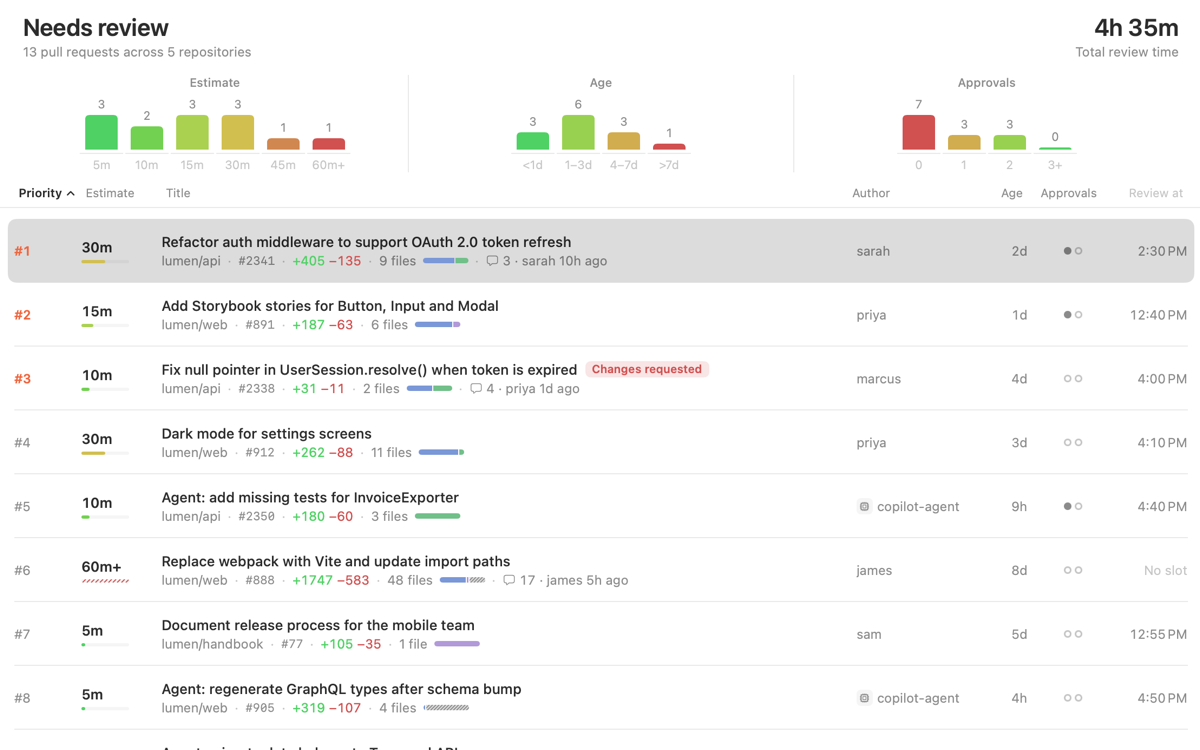
Task: Click author name james
Action: tap(875, 571)
